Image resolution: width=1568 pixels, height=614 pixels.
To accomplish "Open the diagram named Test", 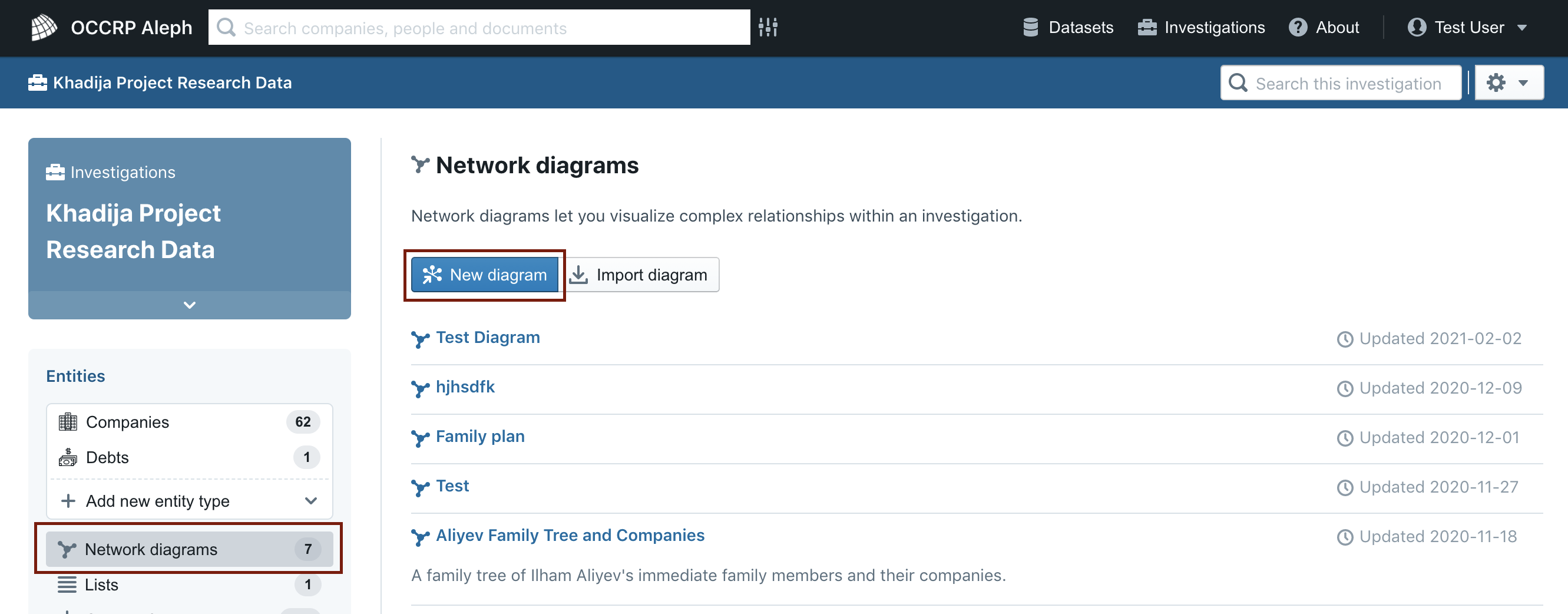I will coord(452,486).
